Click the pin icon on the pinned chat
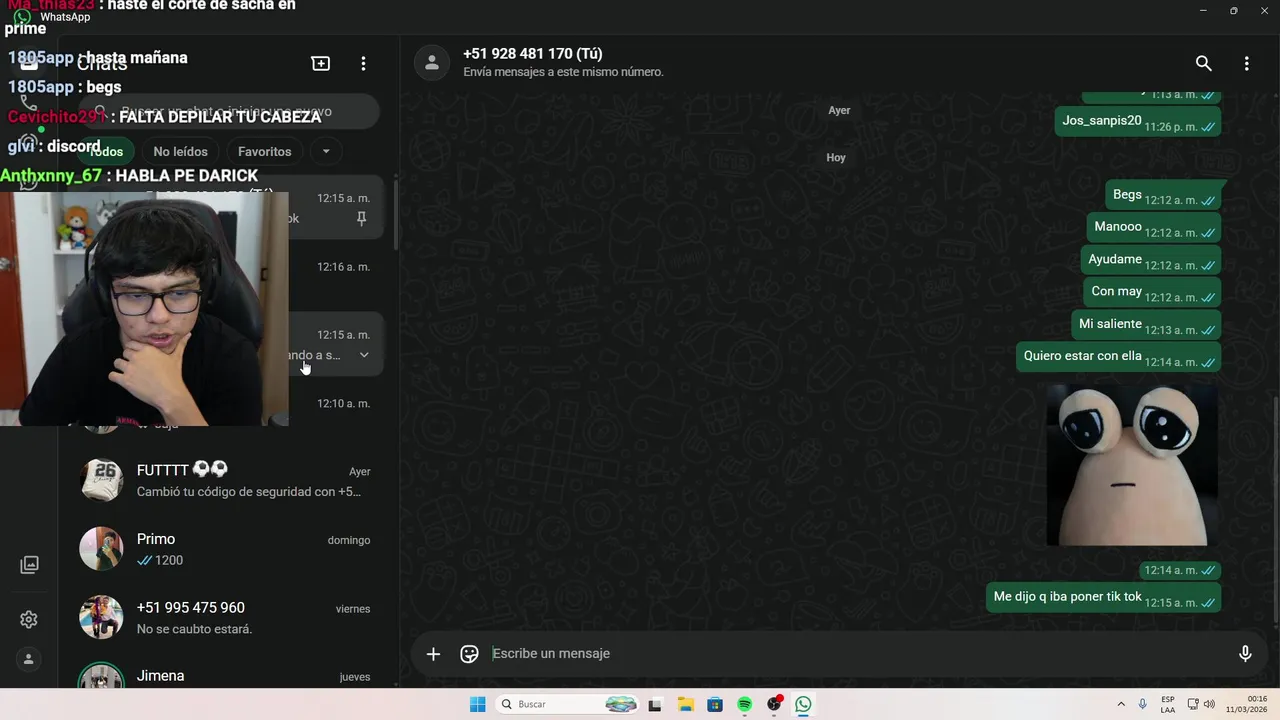This screenshot has width=1280, height=720. 362,218
